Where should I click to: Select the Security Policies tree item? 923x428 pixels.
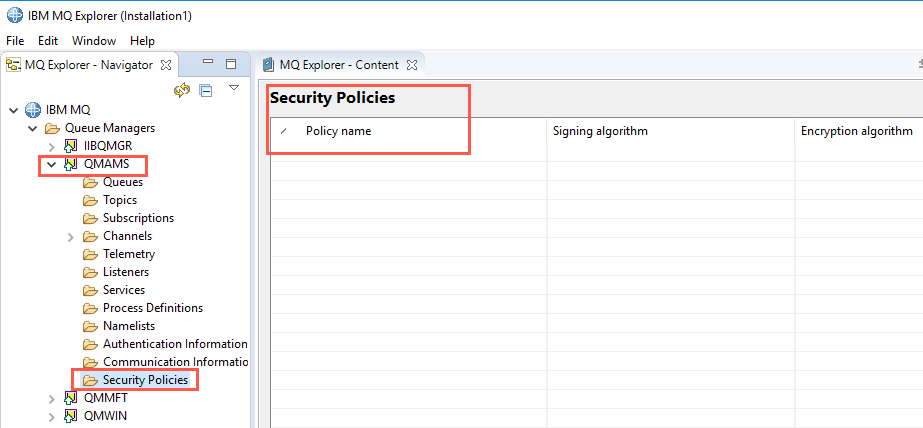[x=145, y=380]
